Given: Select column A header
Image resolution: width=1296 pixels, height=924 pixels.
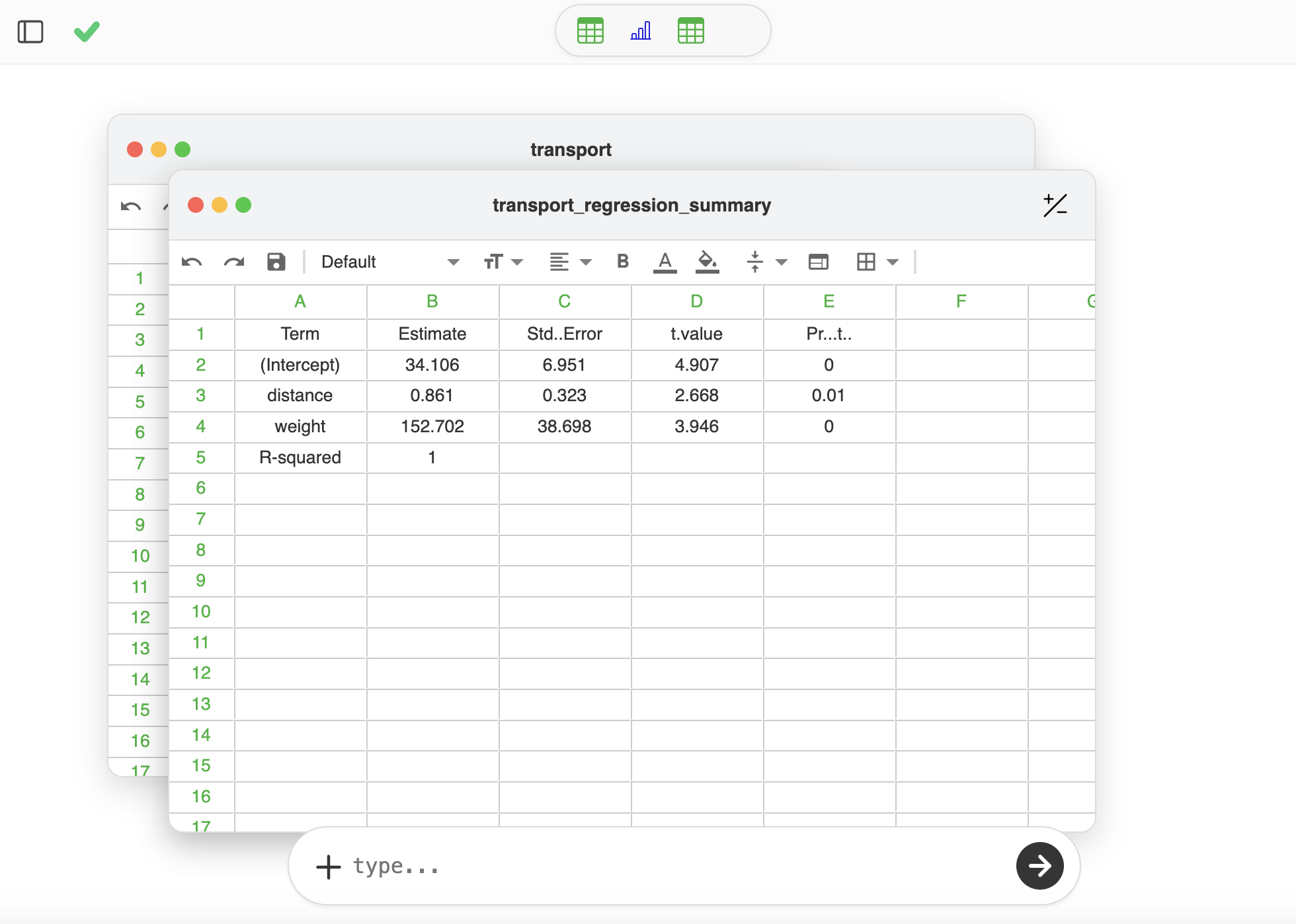Looking at the screenshot, I should 300,301.
